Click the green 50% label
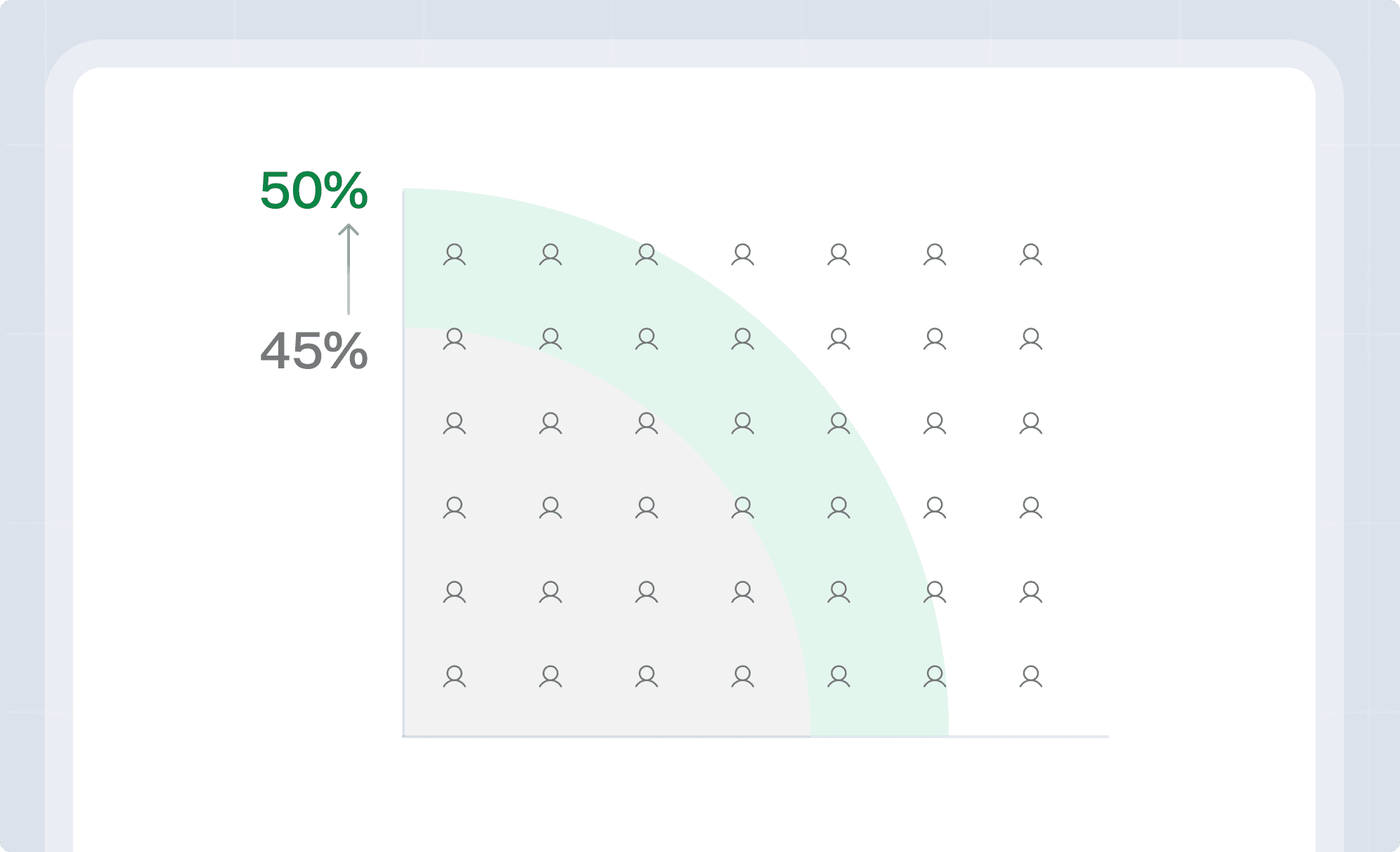This screenshot has width=1400, height=852. [314, 191]
